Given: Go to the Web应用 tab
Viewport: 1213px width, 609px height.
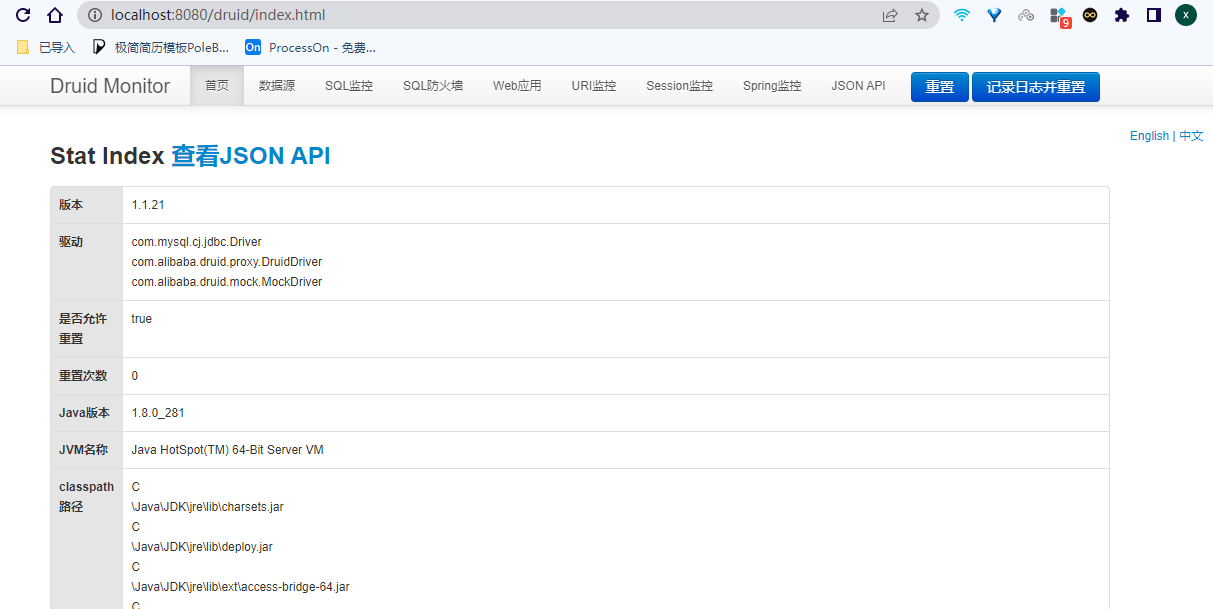Looking at the screenshot, I should pyautogui.click(x=517, y=86).
